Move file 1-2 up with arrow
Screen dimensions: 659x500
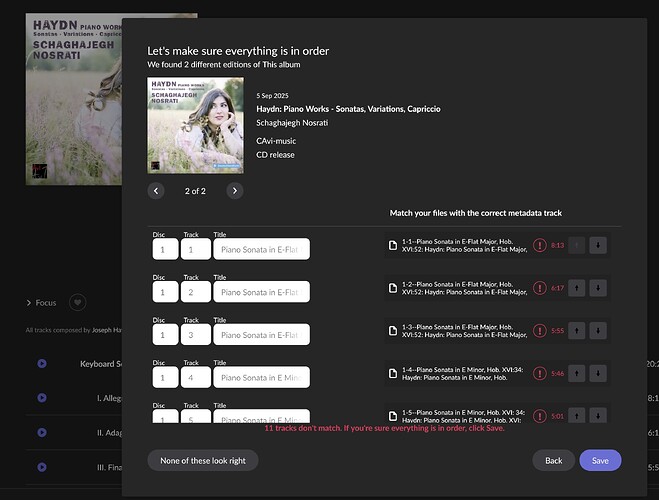click(577, 288)
